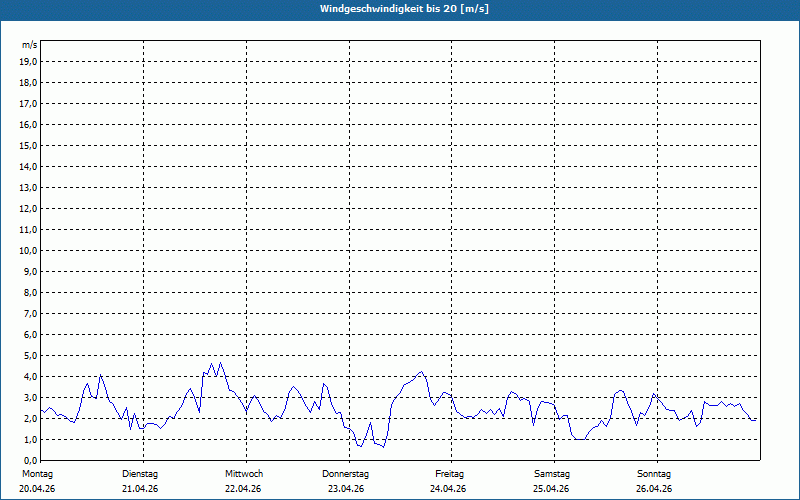
Task: Click the 'Mittwoch' day label
Action: [x=244, y=474]
